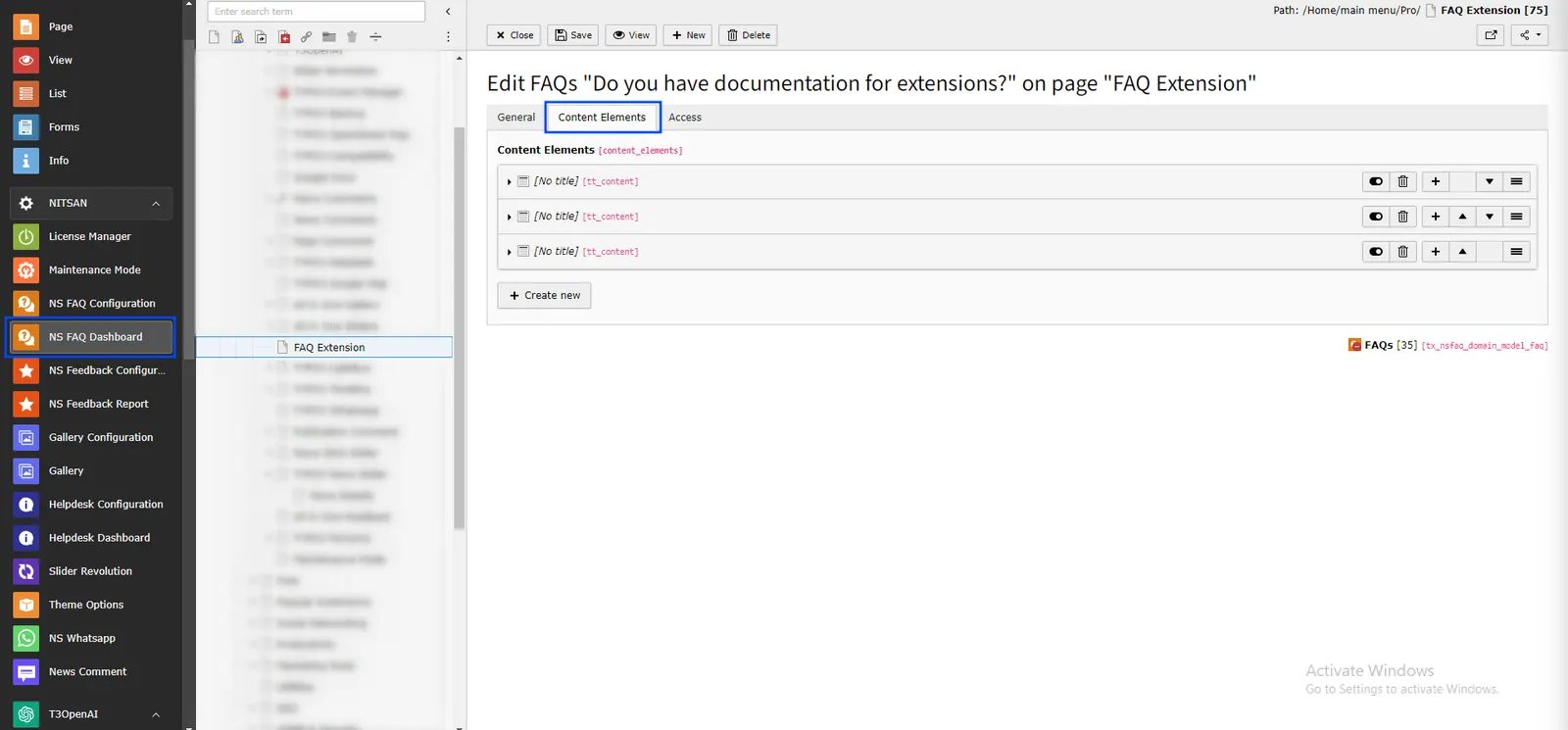Open Slider Revolution module
Screen dimensions: 1568x730
click(90, 570)
